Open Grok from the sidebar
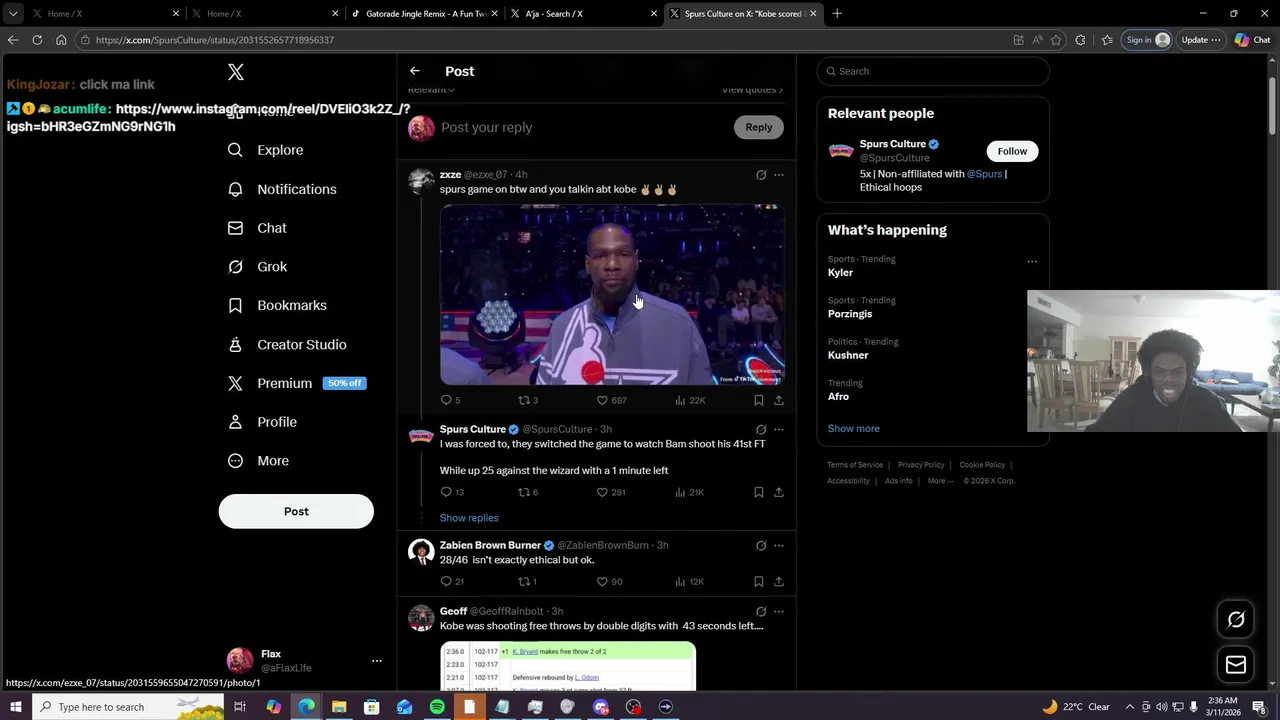The width and height of the screenshot is (1280, 720). 258,267
